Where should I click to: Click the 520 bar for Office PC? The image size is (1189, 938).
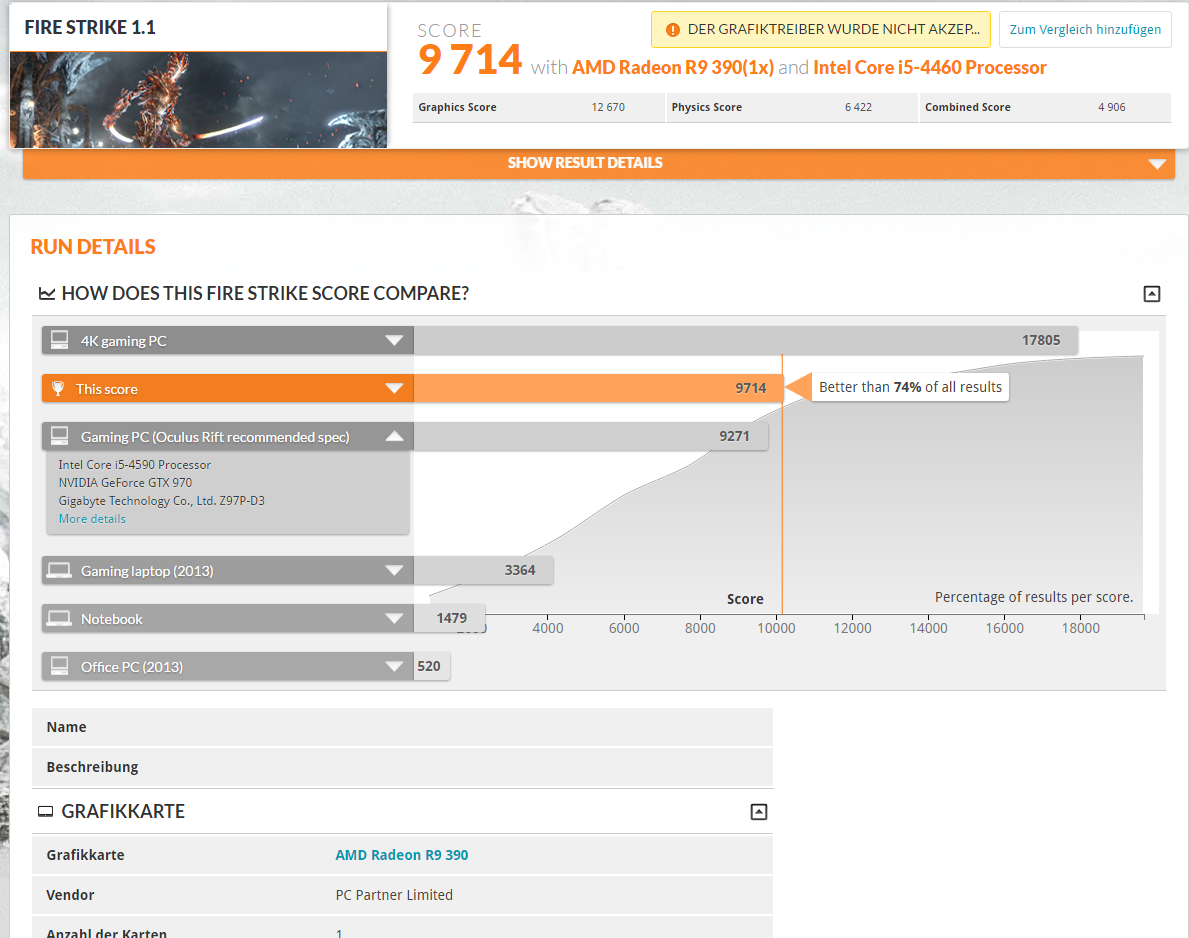(431, 666)
